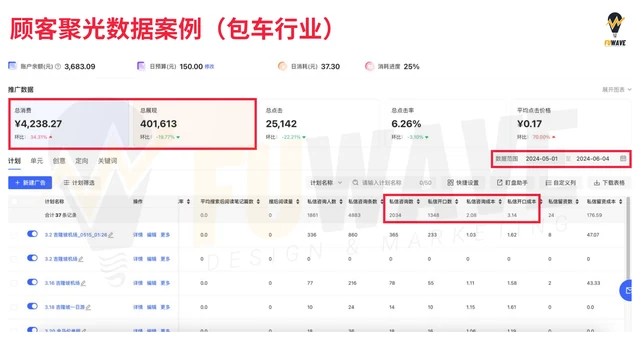Select the 总消费 ¥4,238.27 metric card
Screen dimensions: 640x360
coord(69,124)
